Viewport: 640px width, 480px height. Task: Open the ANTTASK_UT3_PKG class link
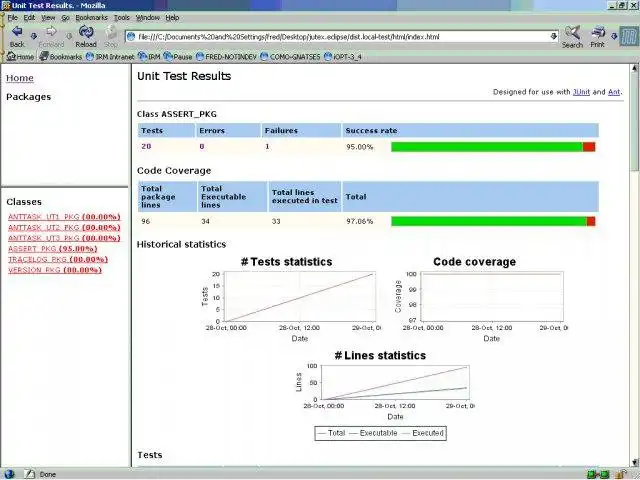[64, 238]
